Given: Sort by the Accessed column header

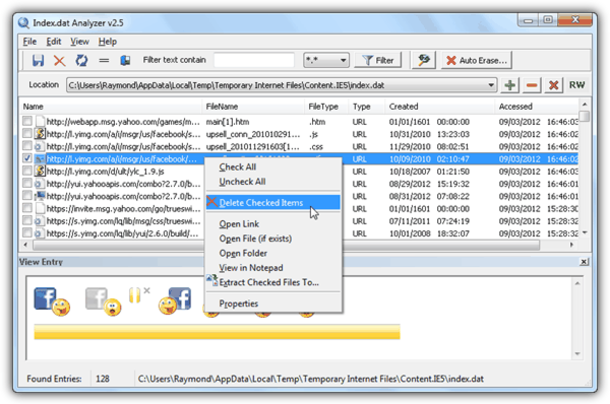Looking at the screenshot, I should click(537, 106).
